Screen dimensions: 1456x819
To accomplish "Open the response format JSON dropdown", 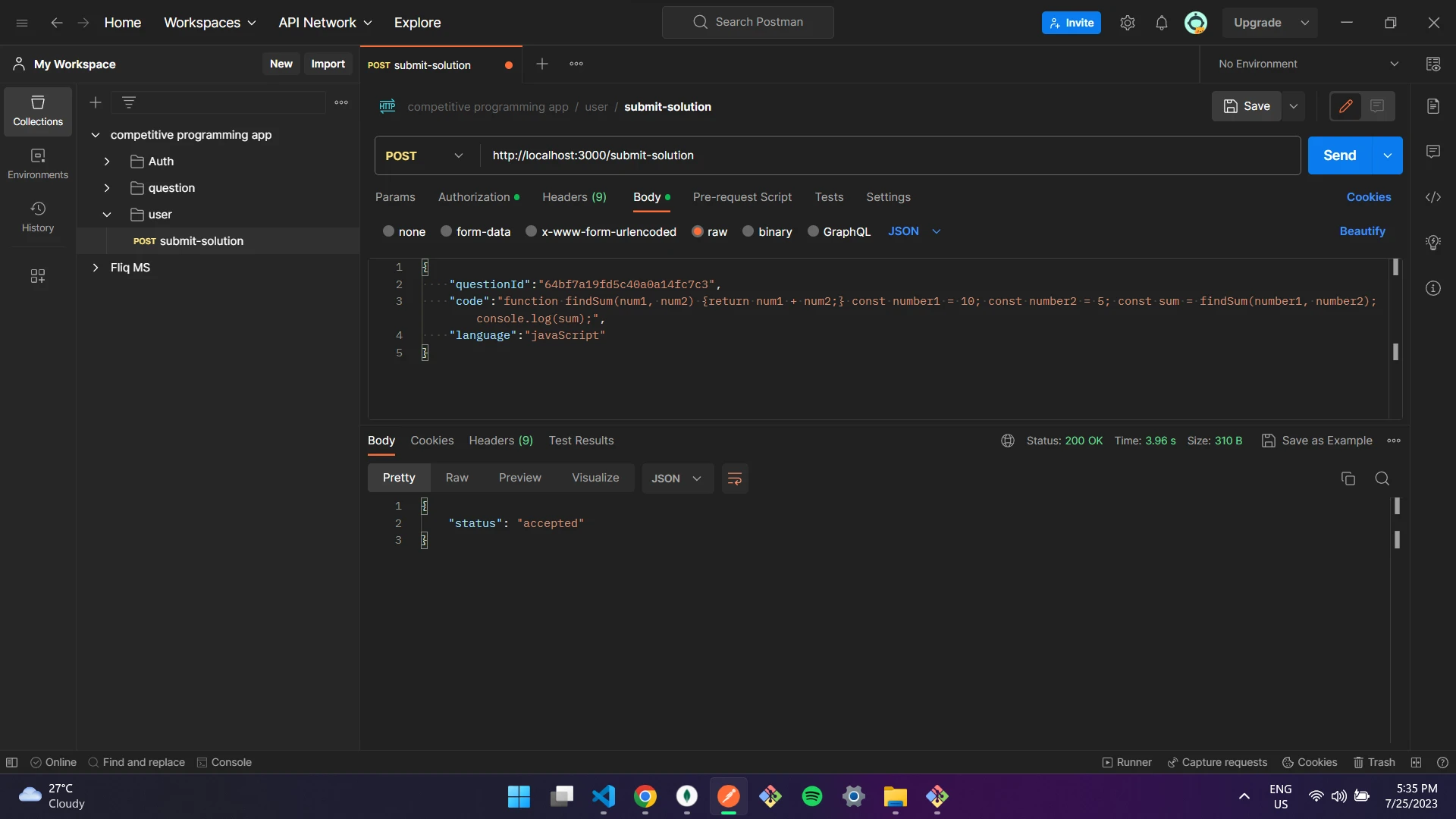I will pos(677,479).
